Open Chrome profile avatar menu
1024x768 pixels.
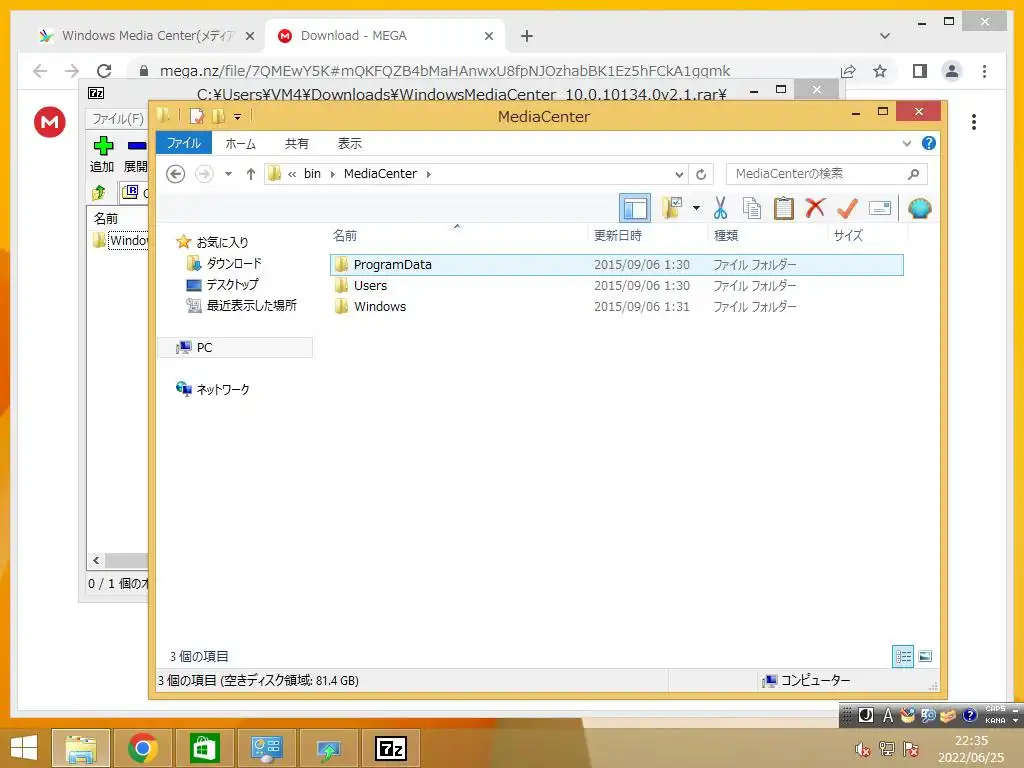pyautogui.click(x=952, y=71)
